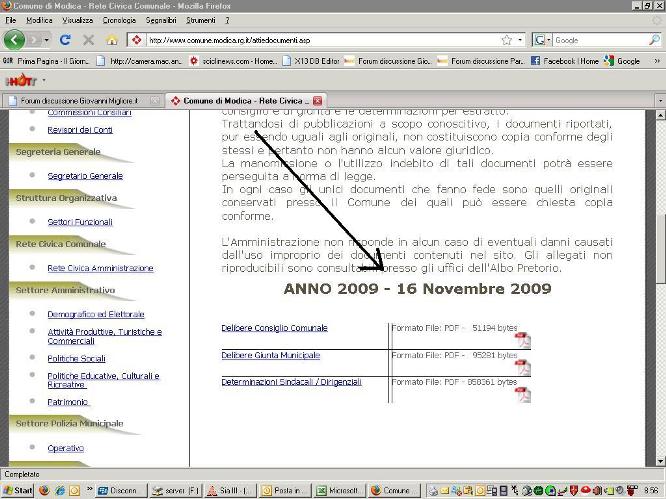The width and height of the screenshot is (666, 499).
Task: Open Politiche Educative, Culturali e Ricreative link
Action: click(103, 380)
